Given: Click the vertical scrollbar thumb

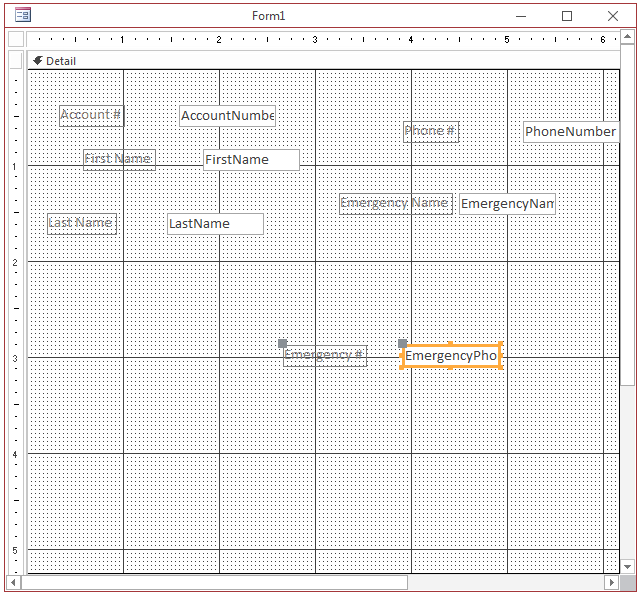Looking at the screenshot, I should pos(628,215).
